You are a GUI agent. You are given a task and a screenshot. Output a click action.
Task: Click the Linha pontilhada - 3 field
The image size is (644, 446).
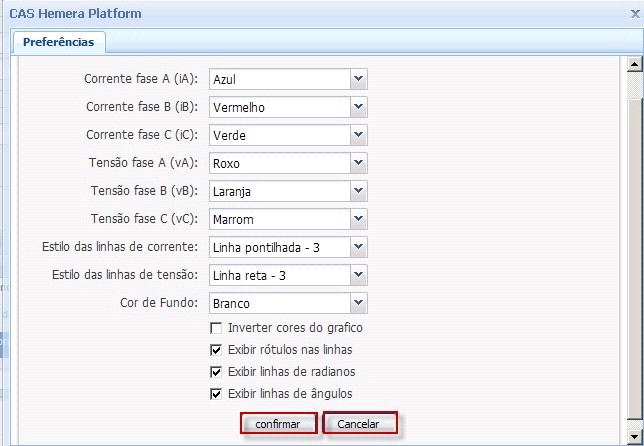[x=279, y=247]
